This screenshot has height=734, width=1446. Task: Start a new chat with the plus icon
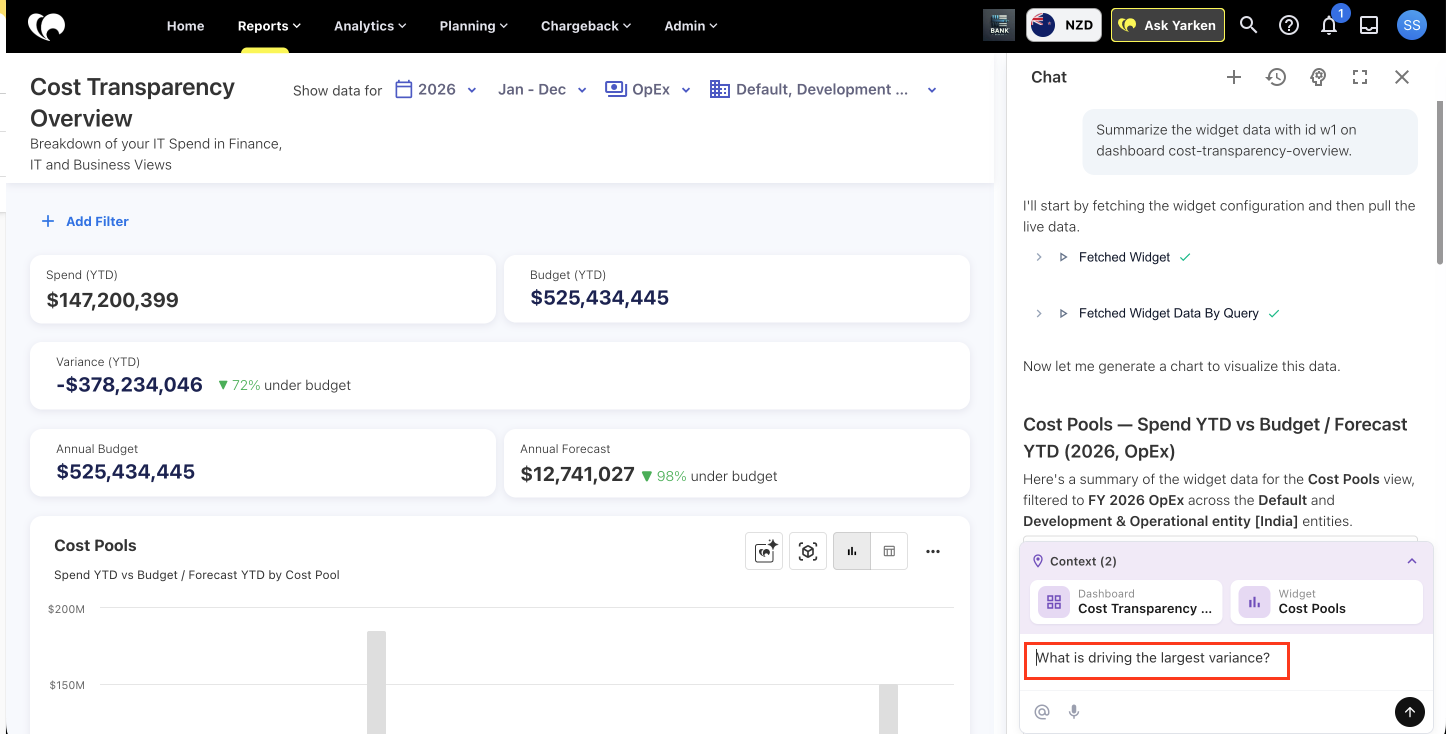coord(1234,77)
